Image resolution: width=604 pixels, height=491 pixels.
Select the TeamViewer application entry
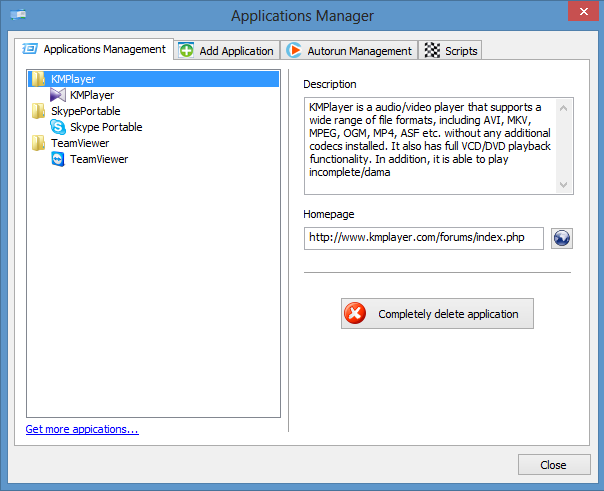(x=99, y=159)
